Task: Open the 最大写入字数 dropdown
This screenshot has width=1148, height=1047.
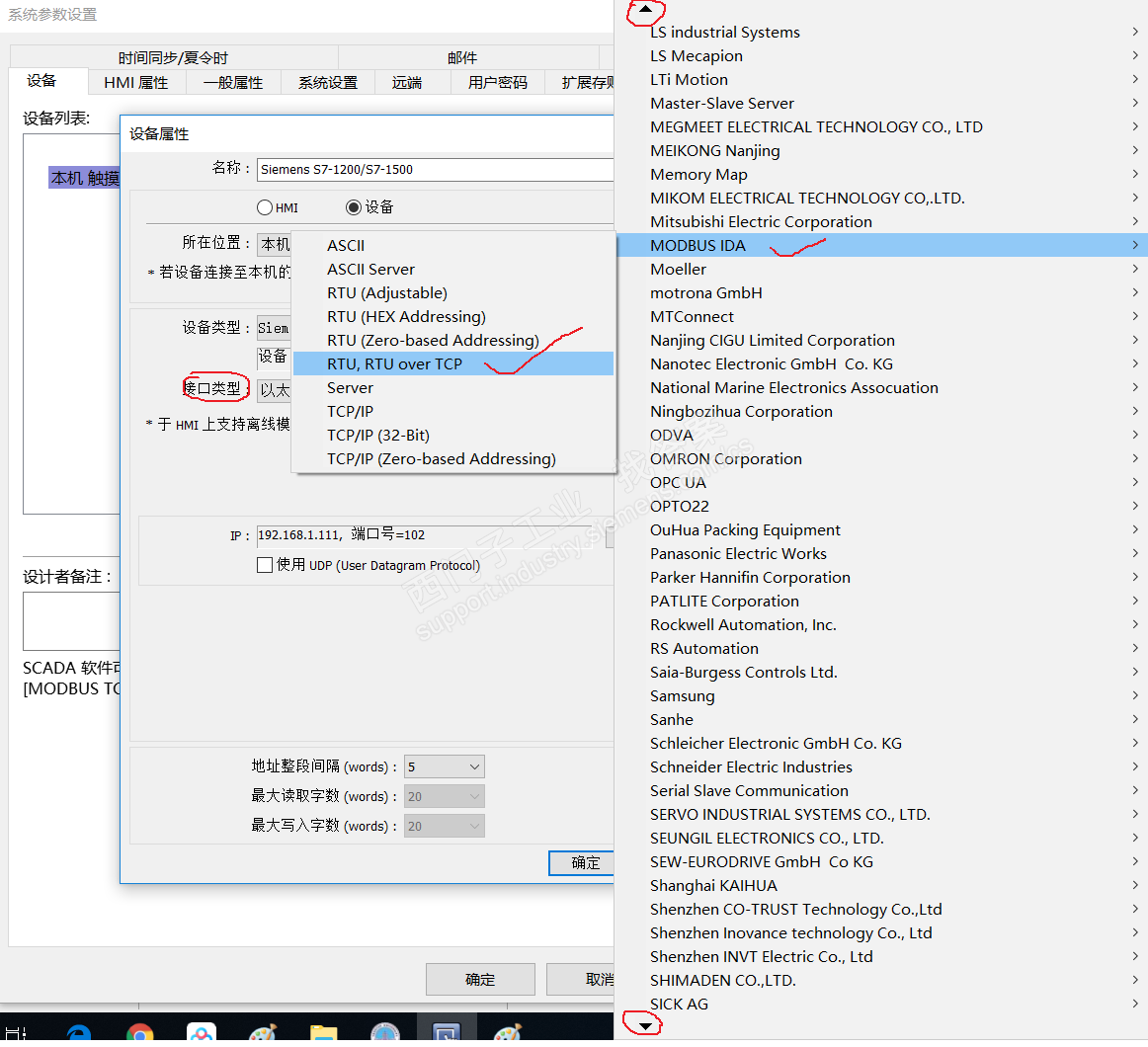Action: (445, 826)
